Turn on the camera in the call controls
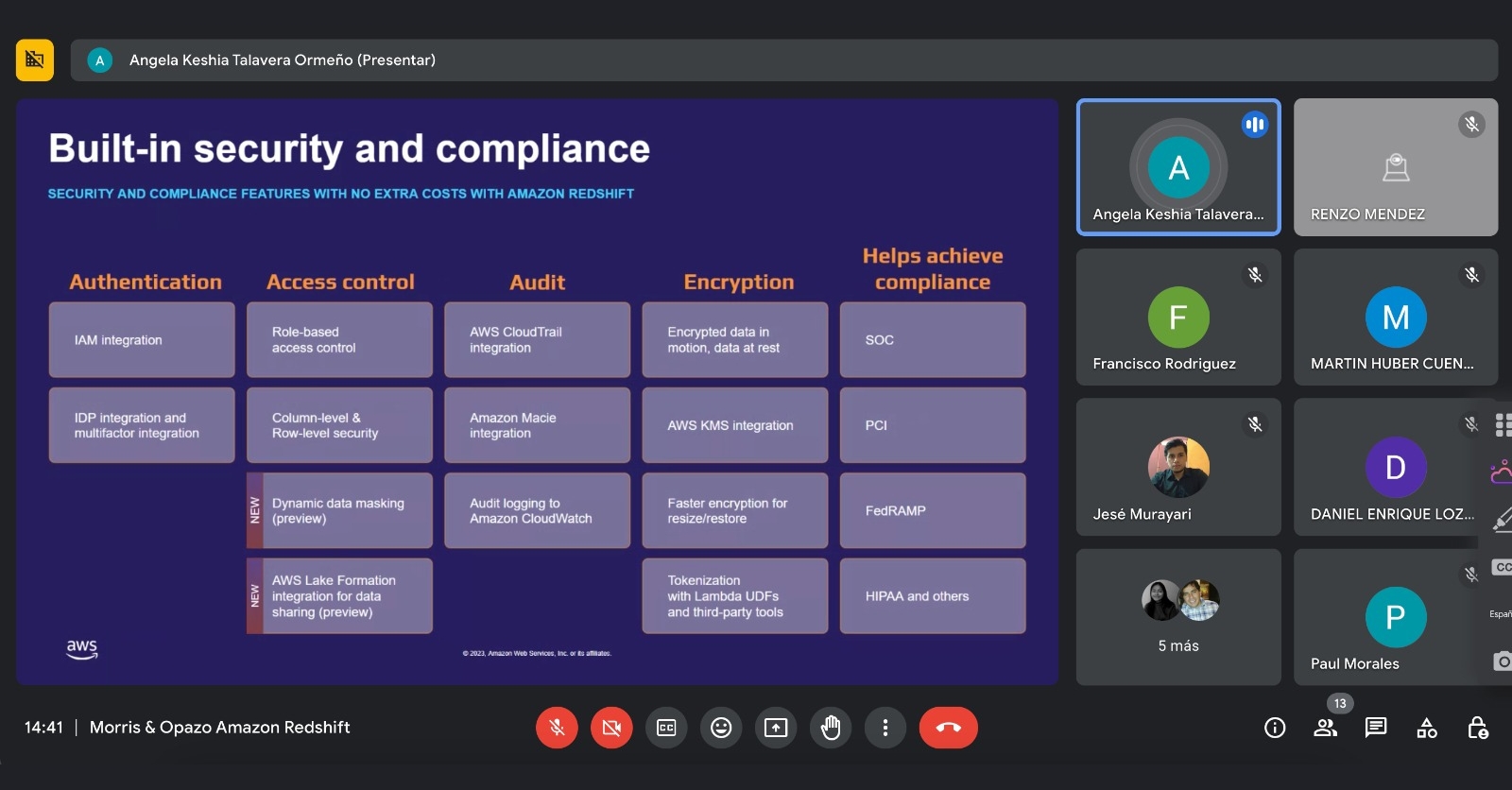1512x790 pixels. (611, 728)
